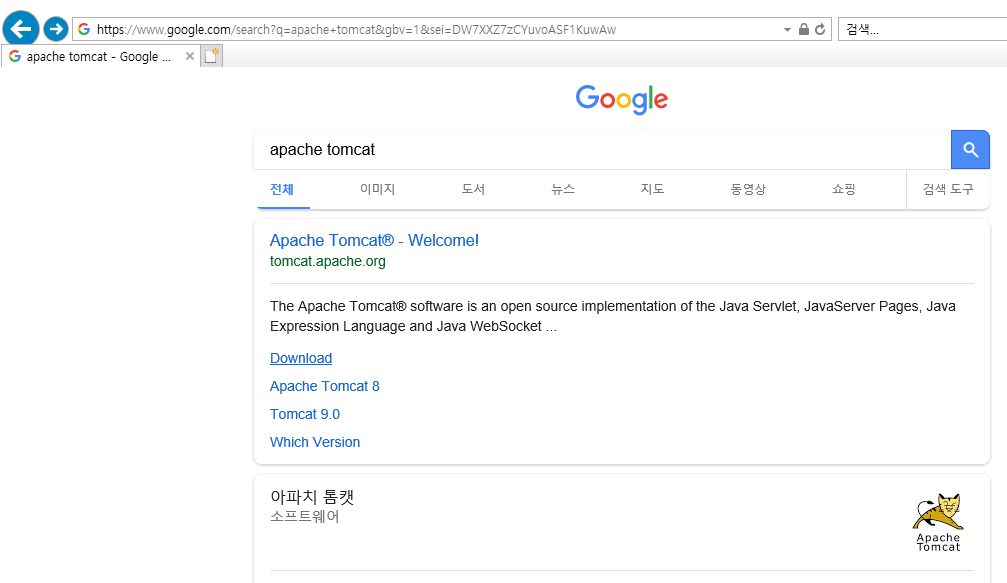
Task: Refresh the page with the reload icon
Action: (820, 30)
